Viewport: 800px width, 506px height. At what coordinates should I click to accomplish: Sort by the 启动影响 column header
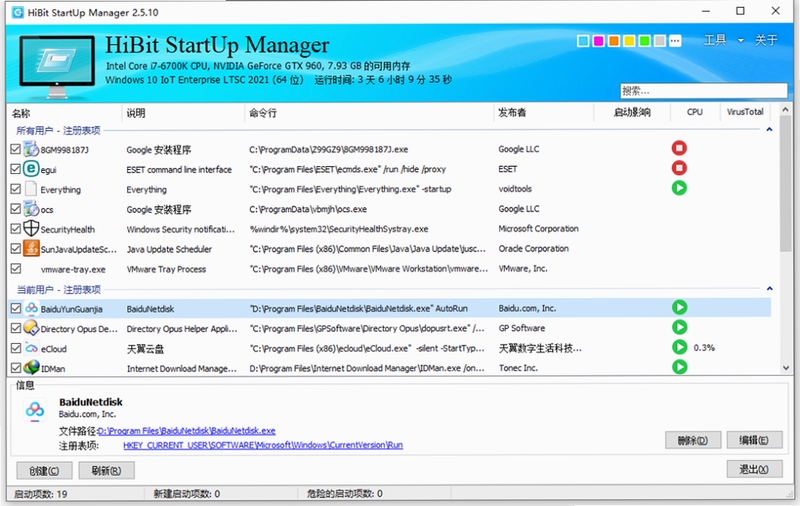(x=632, y=113)
